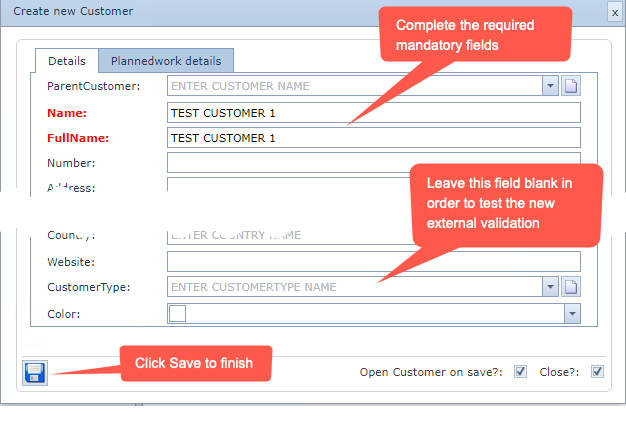The image size is (626, 426).
Task: Click the ParentCustomer name input box
Action: pos(355,86)
